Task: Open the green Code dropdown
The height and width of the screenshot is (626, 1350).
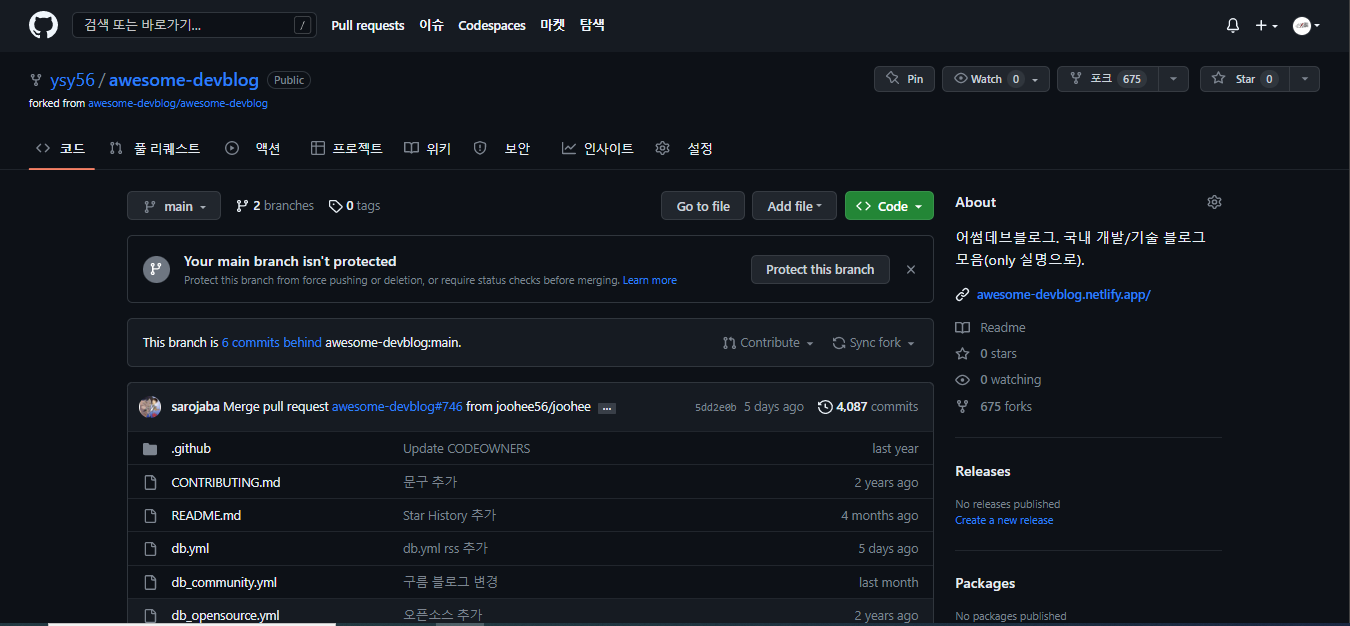Action: click(889, 206)
